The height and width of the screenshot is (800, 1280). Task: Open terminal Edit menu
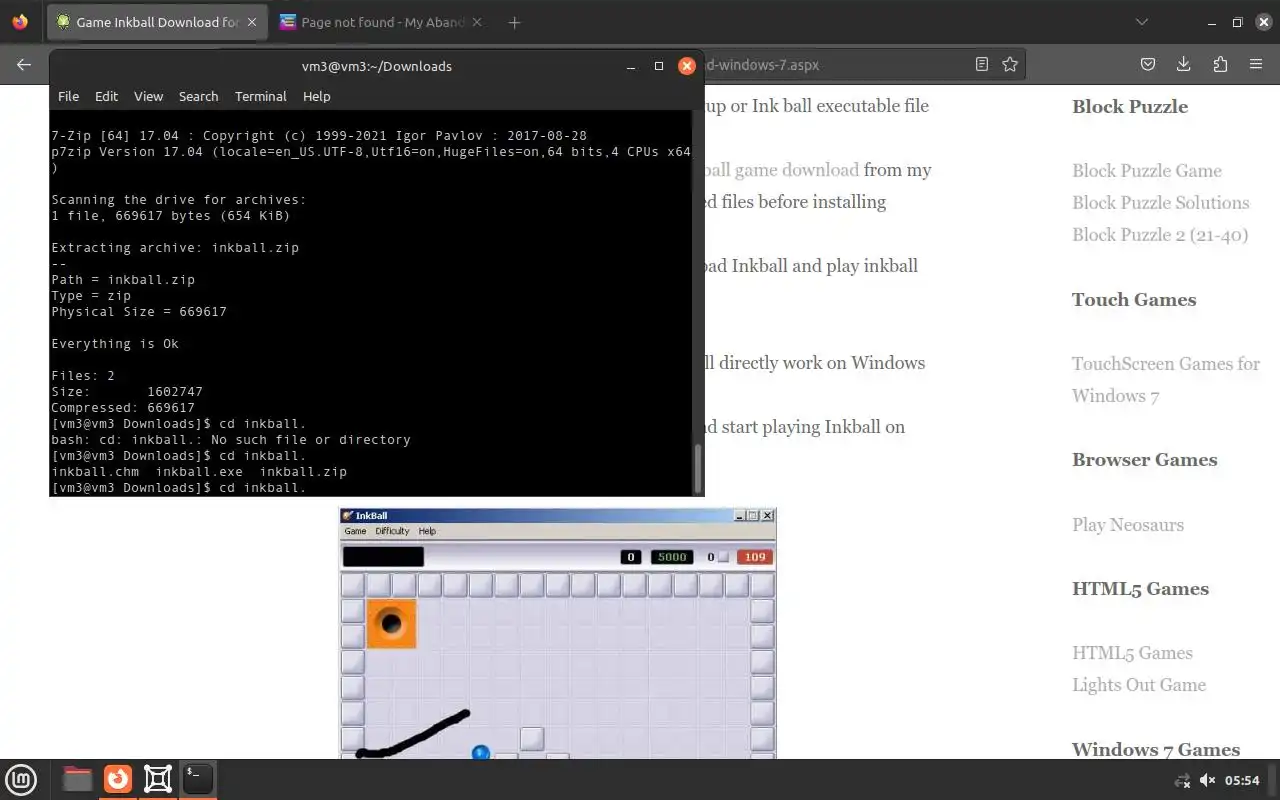106,96
